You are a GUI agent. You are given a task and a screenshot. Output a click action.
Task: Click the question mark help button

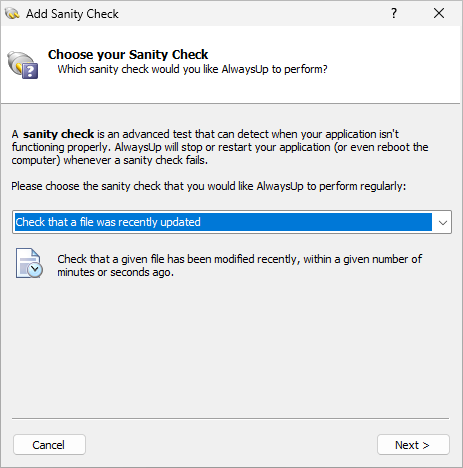394,13
